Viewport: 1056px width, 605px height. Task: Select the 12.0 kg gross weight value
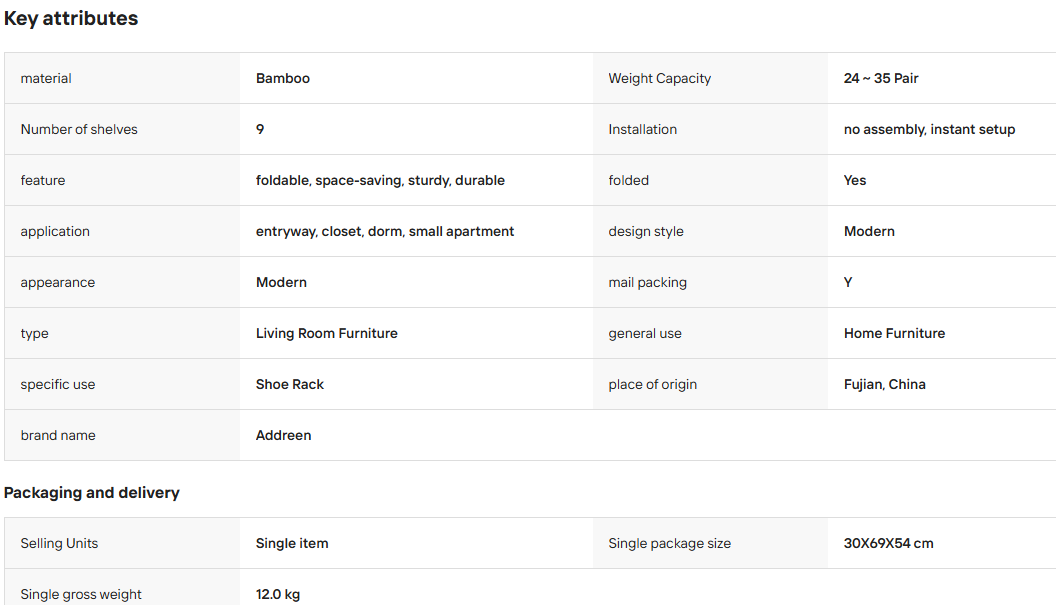pos(277,595)
